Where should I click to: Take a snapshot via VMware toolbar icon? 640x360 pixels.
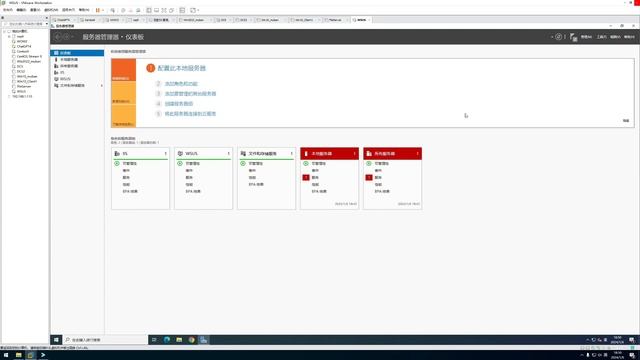pos(123,10)
